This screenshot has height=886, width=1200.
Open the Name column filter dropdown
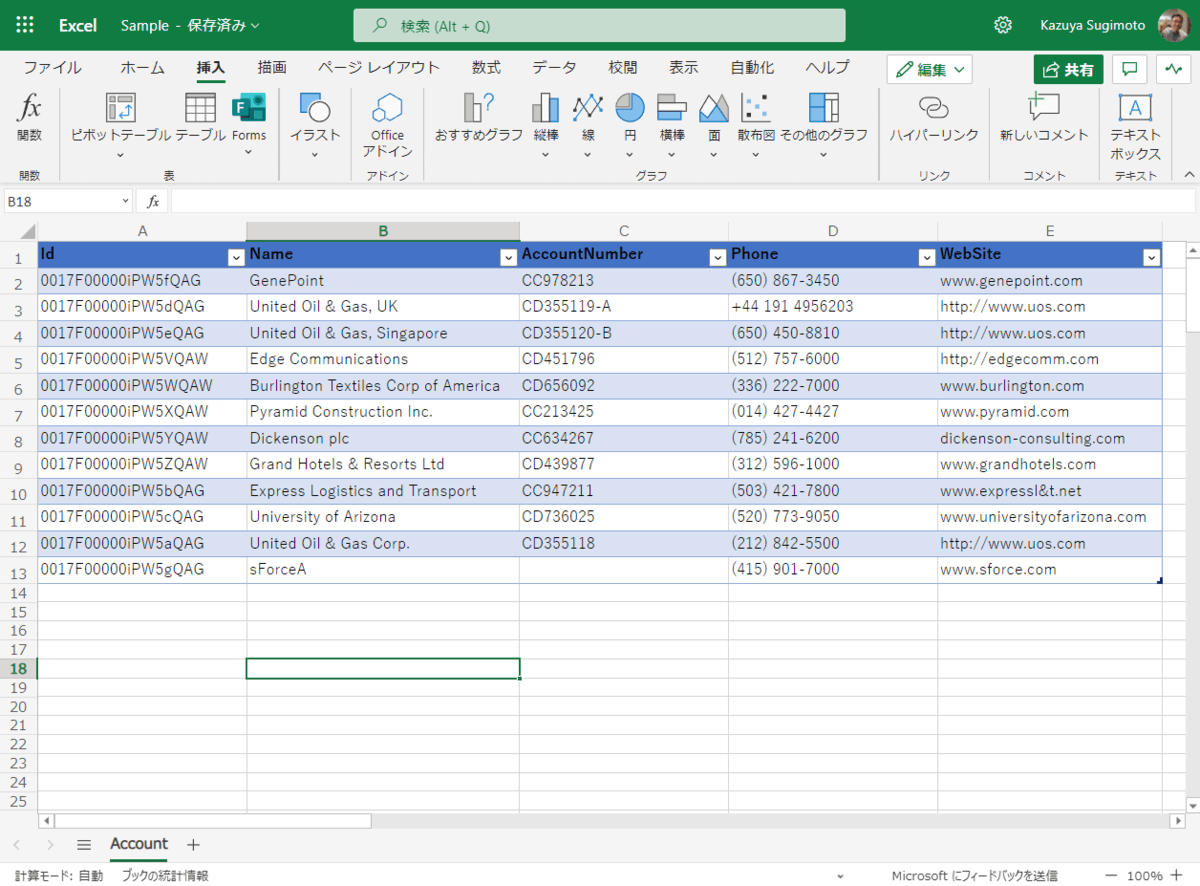coord(507,258)
